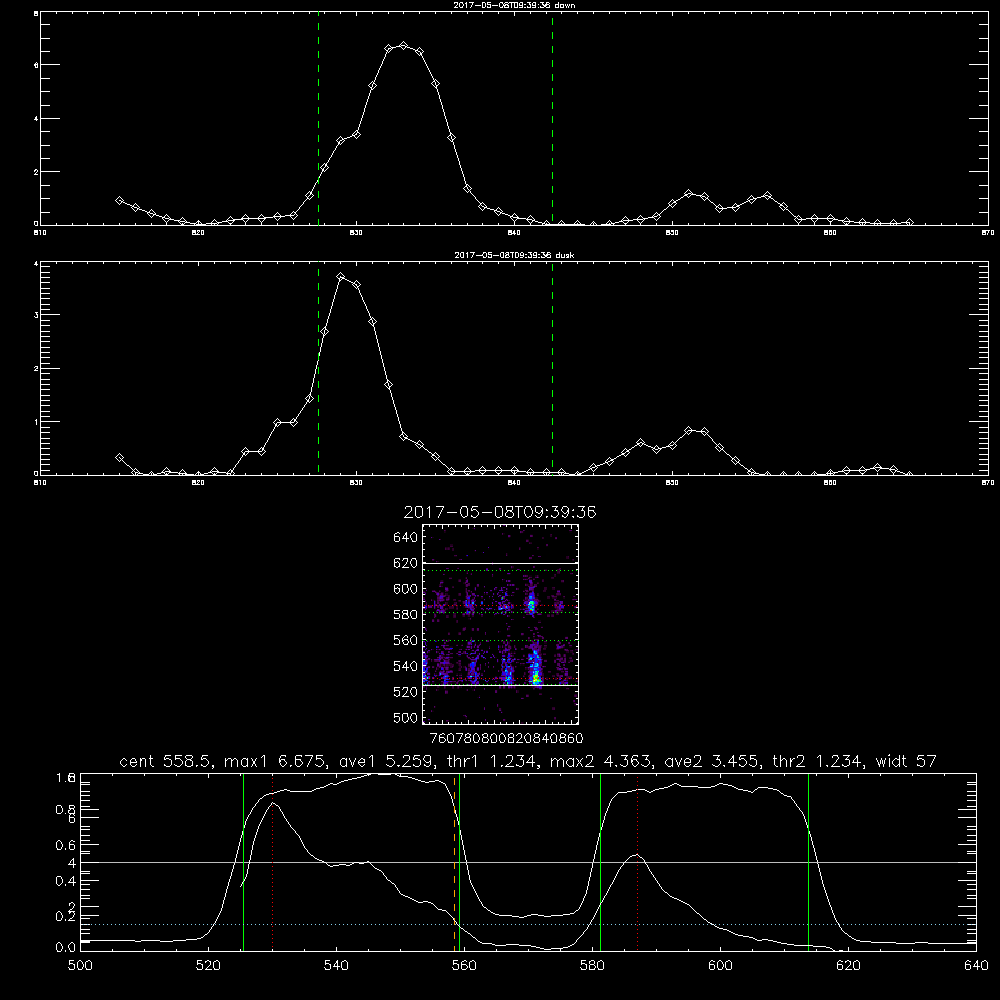This screenshot has width=1000, height=1000.
Task: Click the bottom profile plot x-axis label 580
Action: point(592,966)
